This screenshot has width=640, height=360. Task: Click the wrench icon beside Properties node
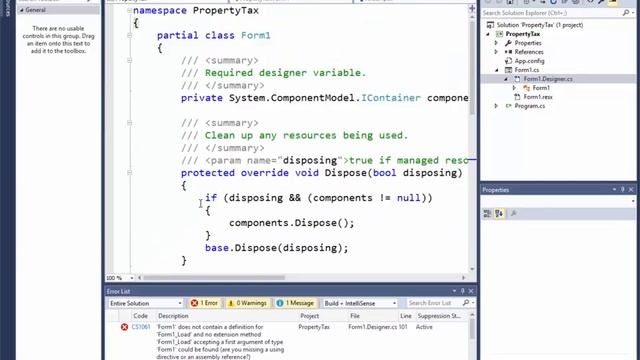click(x=508, y=43)
